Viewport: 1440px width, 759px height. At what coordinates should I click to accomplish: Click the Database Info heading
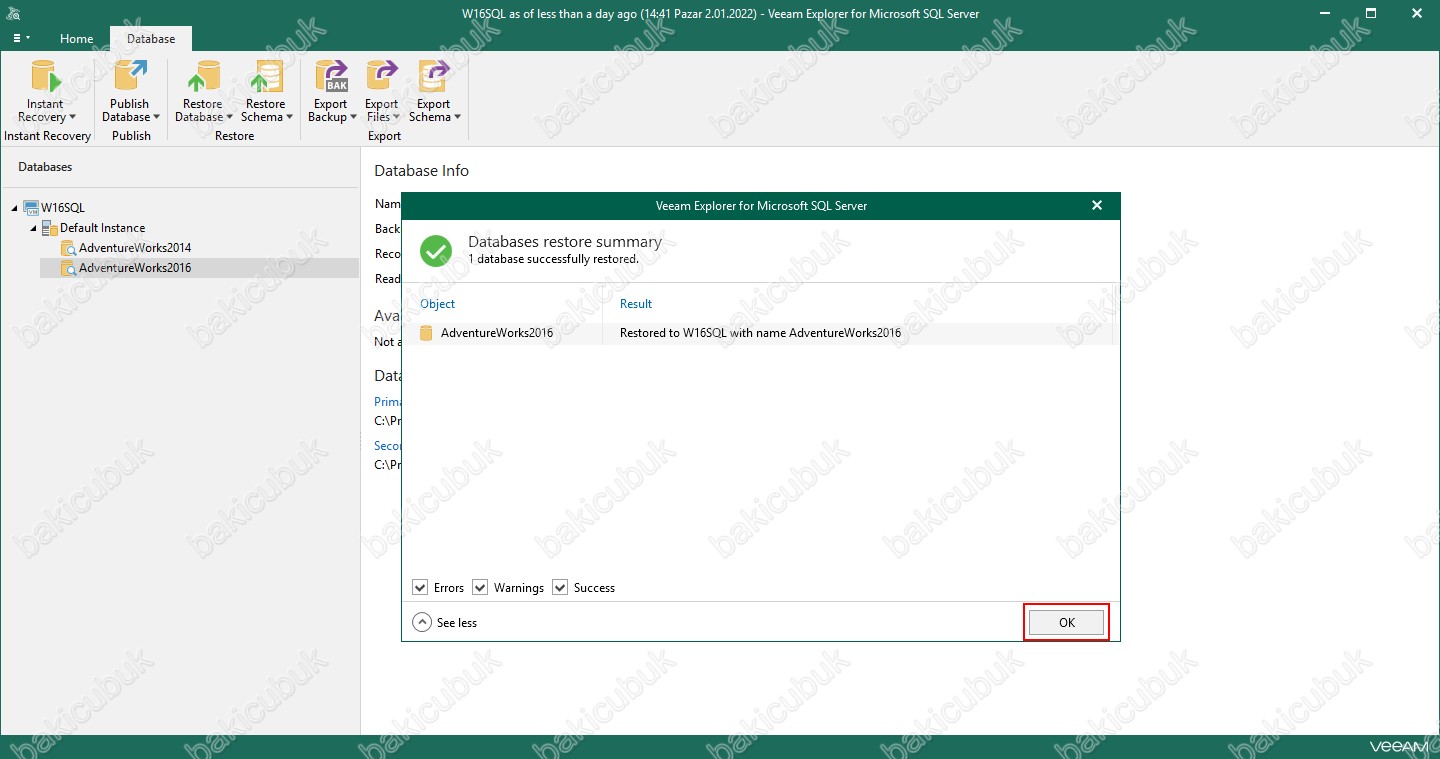tap(421, 171)
